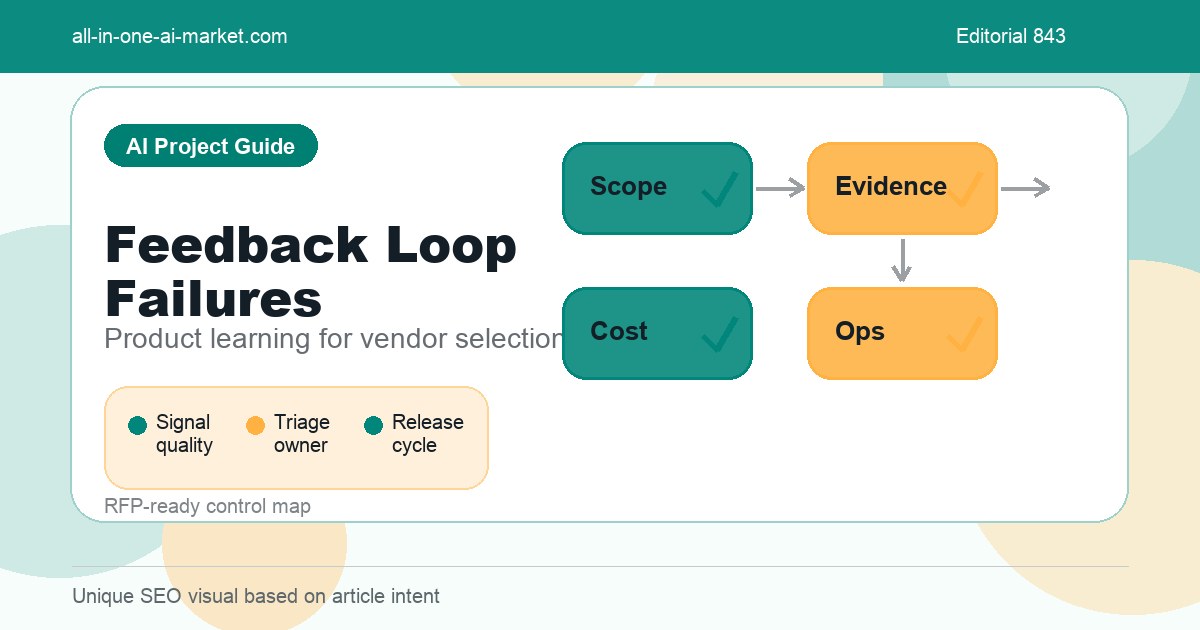The image size is (1200, 630).
Task: Select the Cost box
Action: pos(657,333)
